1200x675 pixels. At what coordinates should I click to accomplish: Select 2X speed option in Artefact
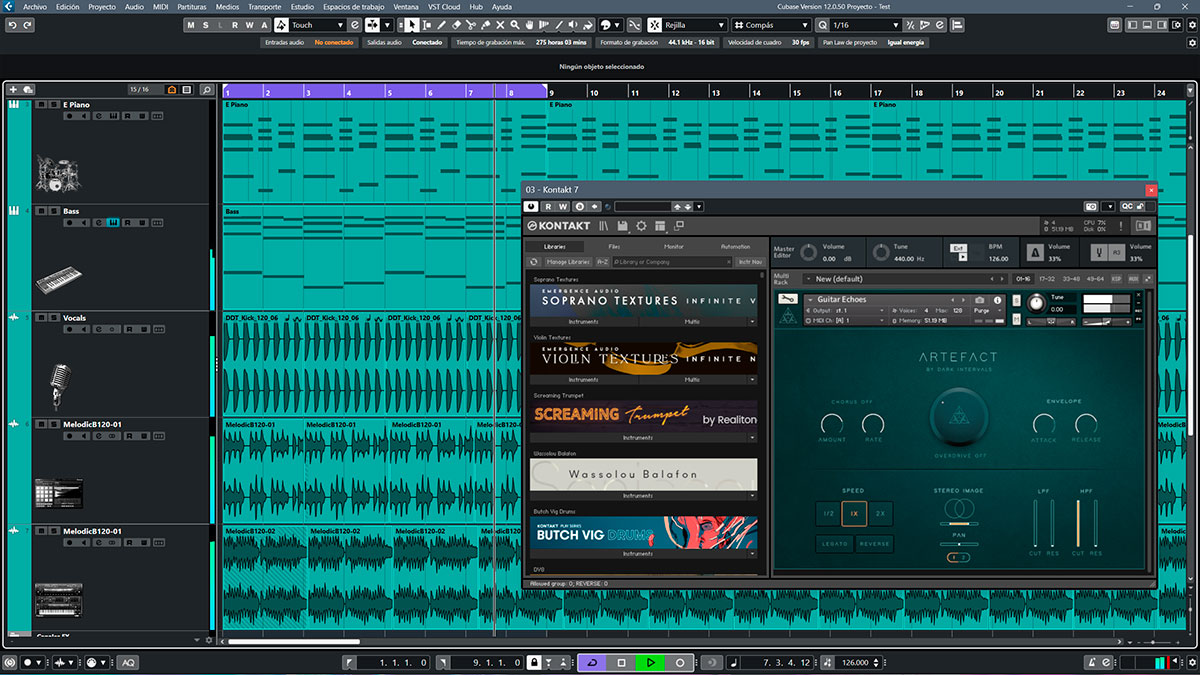click(x=880, y=514)
